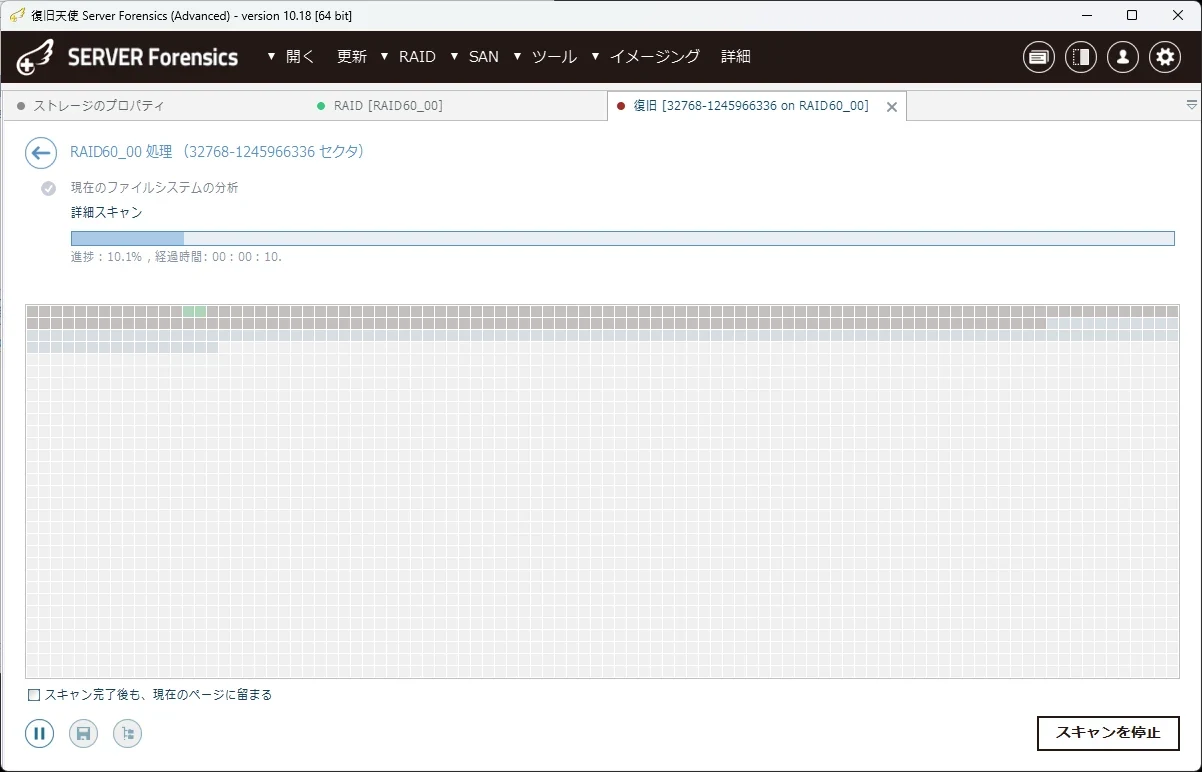Click the スキャンを停止 button
The height and width of the screenshot is (772, 1202).
pyautogui.click(x=1108, y=733)
